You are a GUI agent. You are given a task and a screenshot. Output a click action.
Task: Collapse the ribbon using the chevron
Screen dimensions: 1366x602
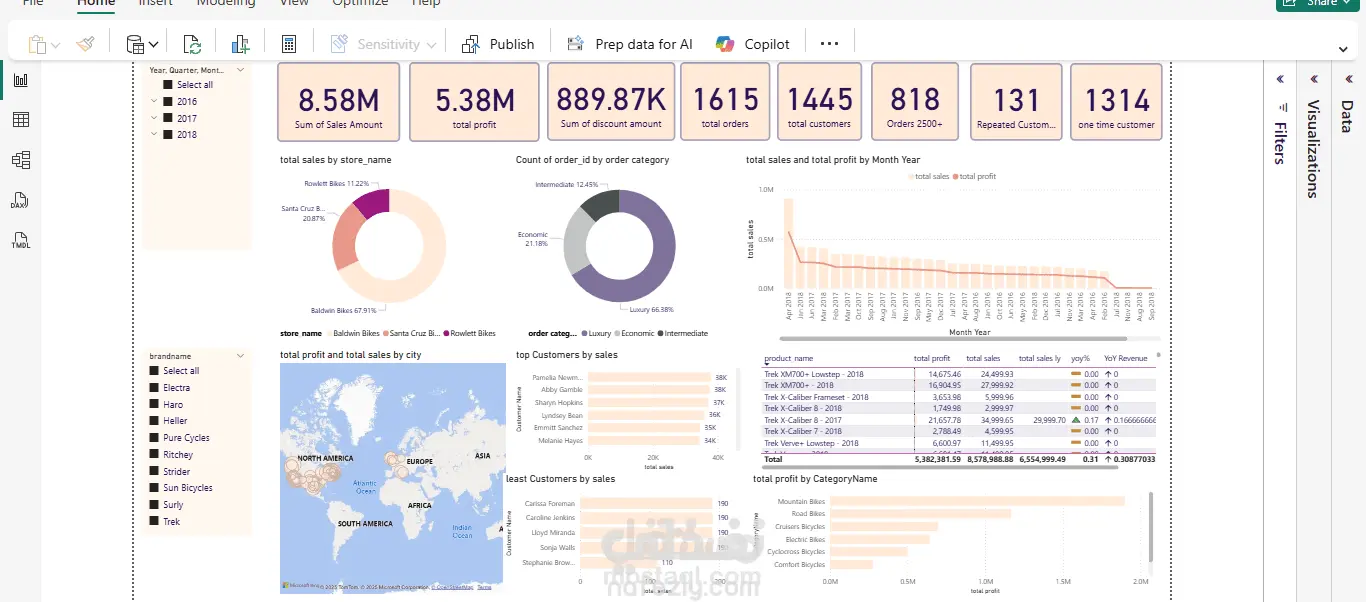pyautogui.click(x=1343, y=49)
